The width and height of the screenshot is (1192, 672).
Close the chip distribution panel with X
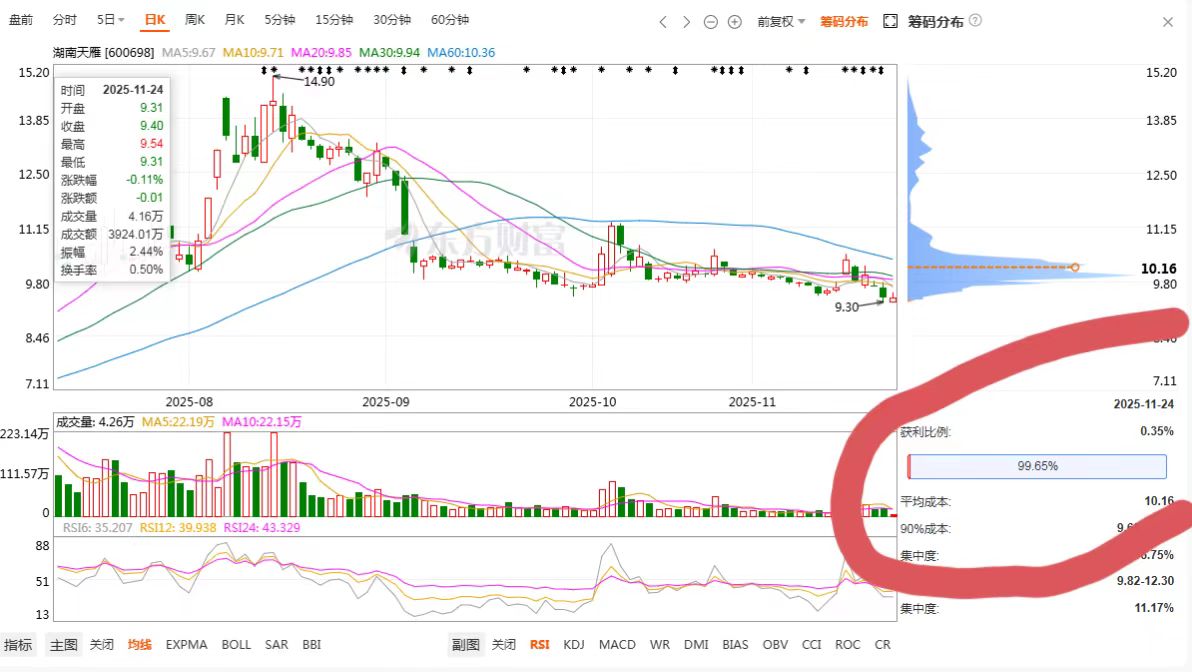[x=1168, y=22]
